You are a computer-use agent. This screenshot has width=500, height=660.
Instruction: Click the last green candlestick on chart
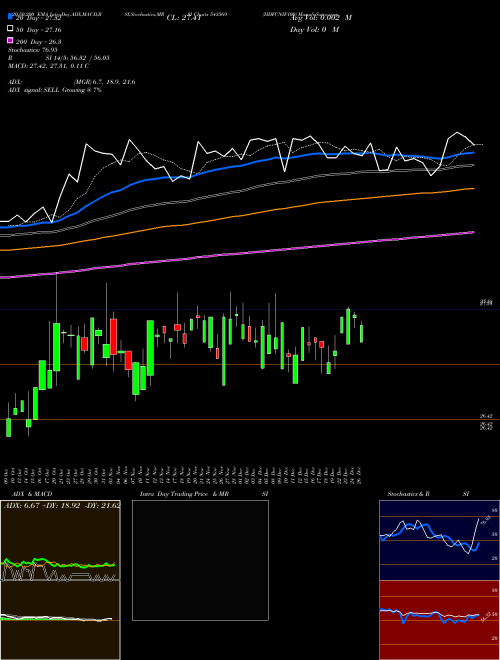tap(362, 333)
